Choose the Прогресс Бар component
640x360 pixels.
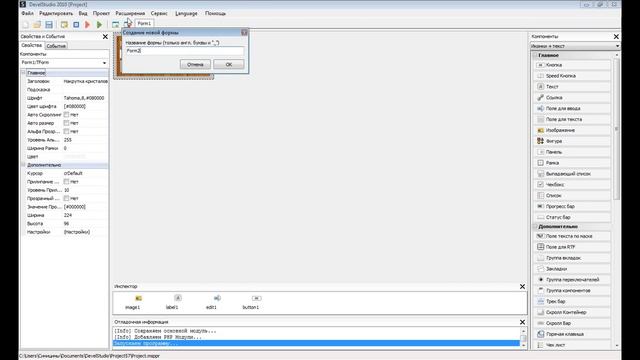click(x=572, y=206)
